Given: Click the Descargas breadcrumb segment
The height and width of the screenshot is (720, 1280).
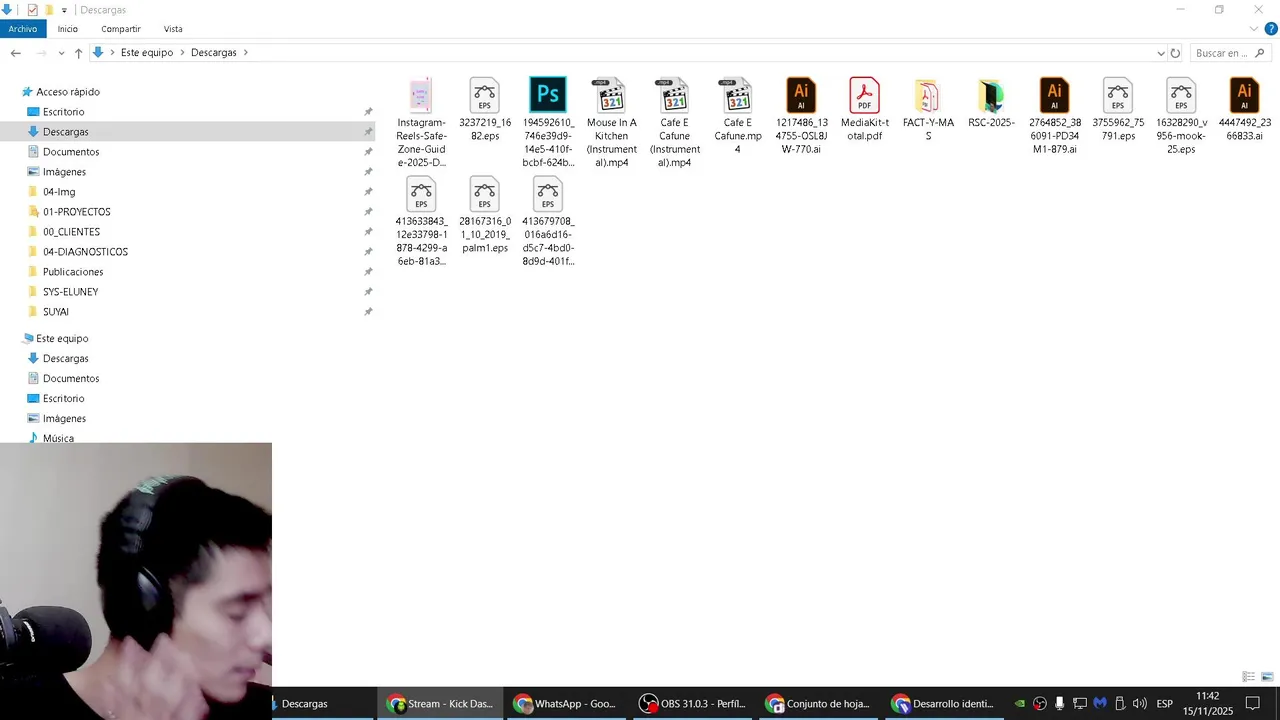Looking at the screenshot, I should click(214, 53).
